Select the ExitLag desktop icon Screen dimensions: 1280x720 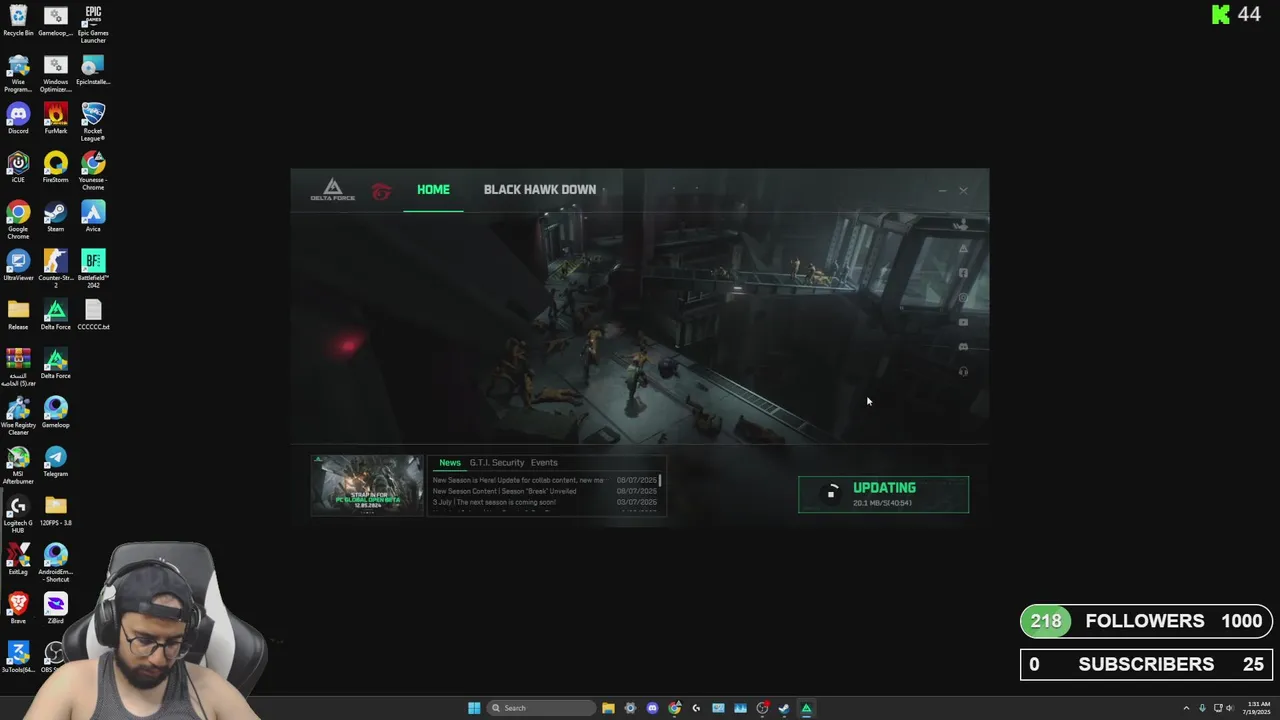(18, 560)
